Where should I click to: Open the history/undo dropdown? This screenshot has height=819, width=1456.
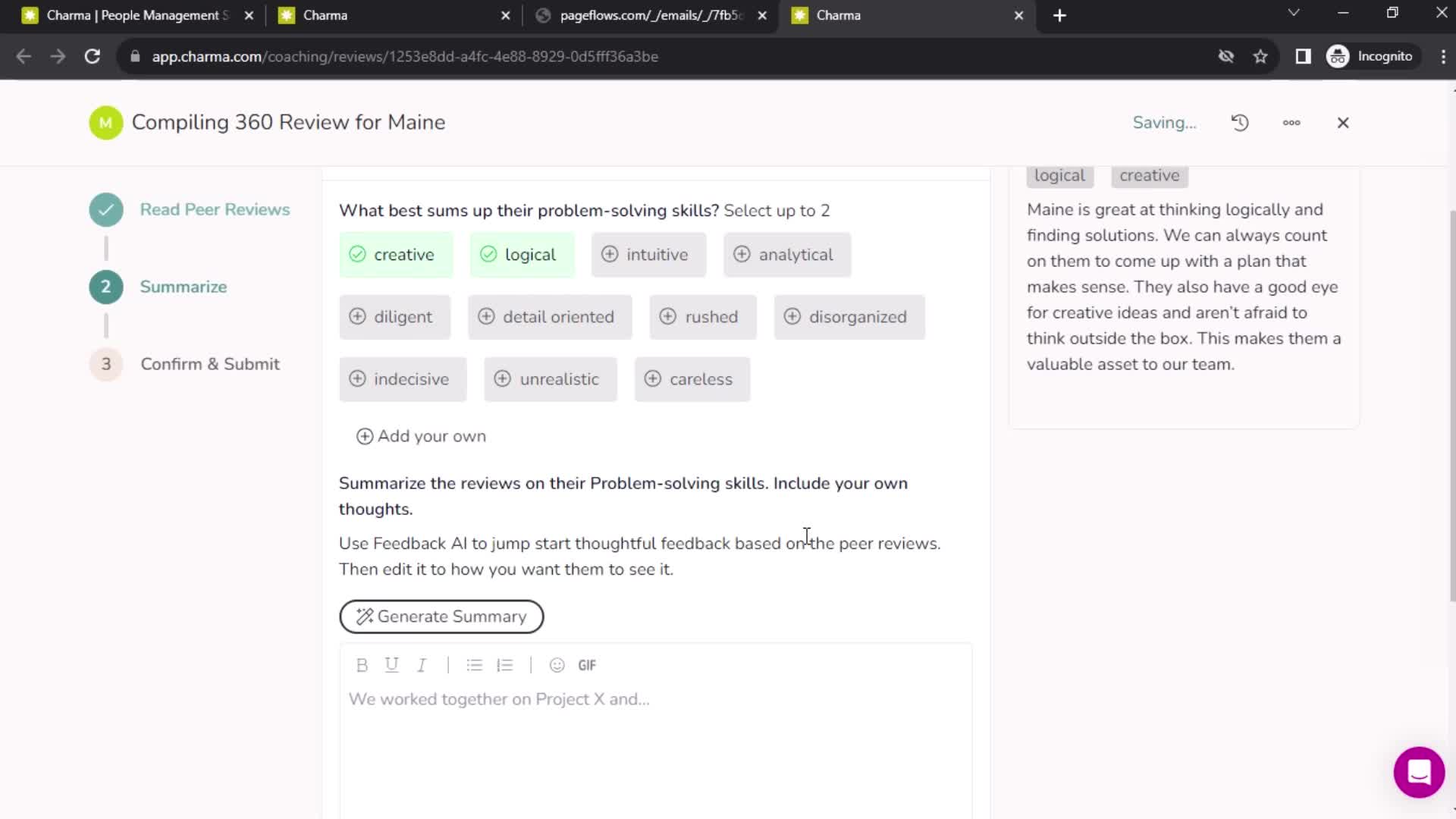coord(1240,122)
